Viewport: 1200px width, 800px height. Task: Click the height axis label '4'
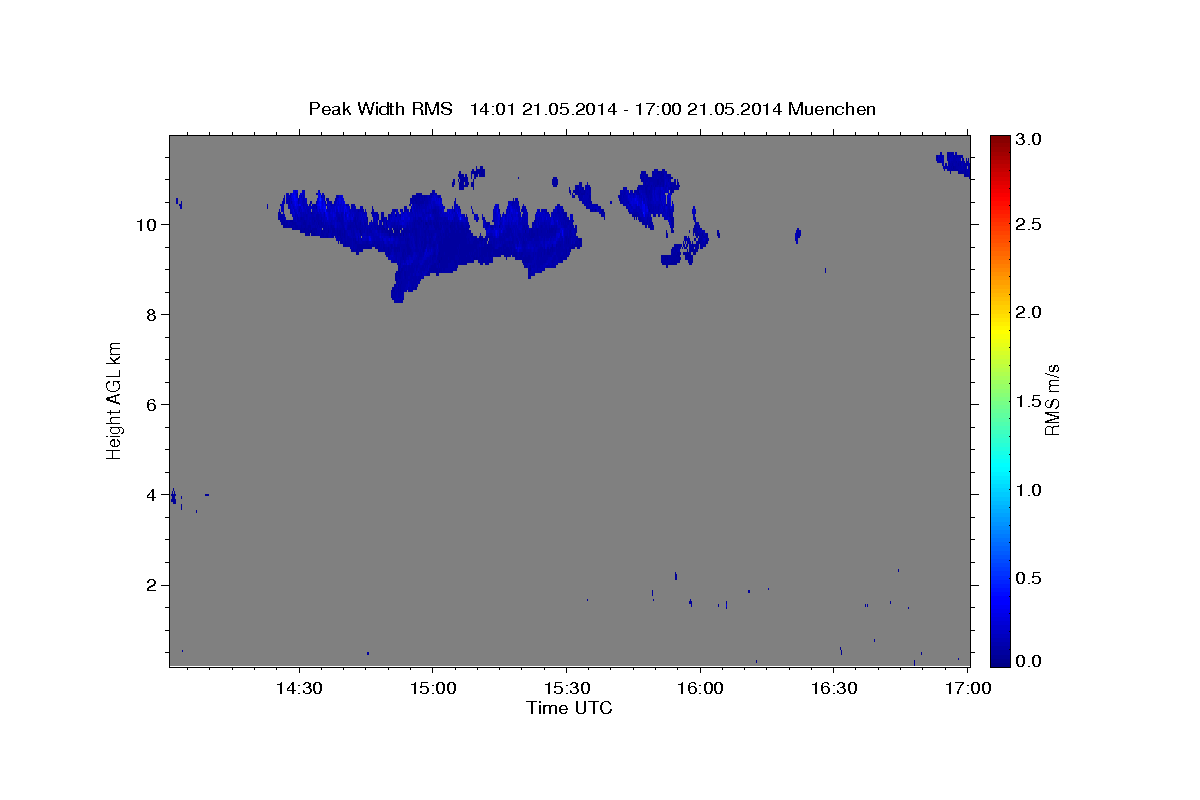150,495
